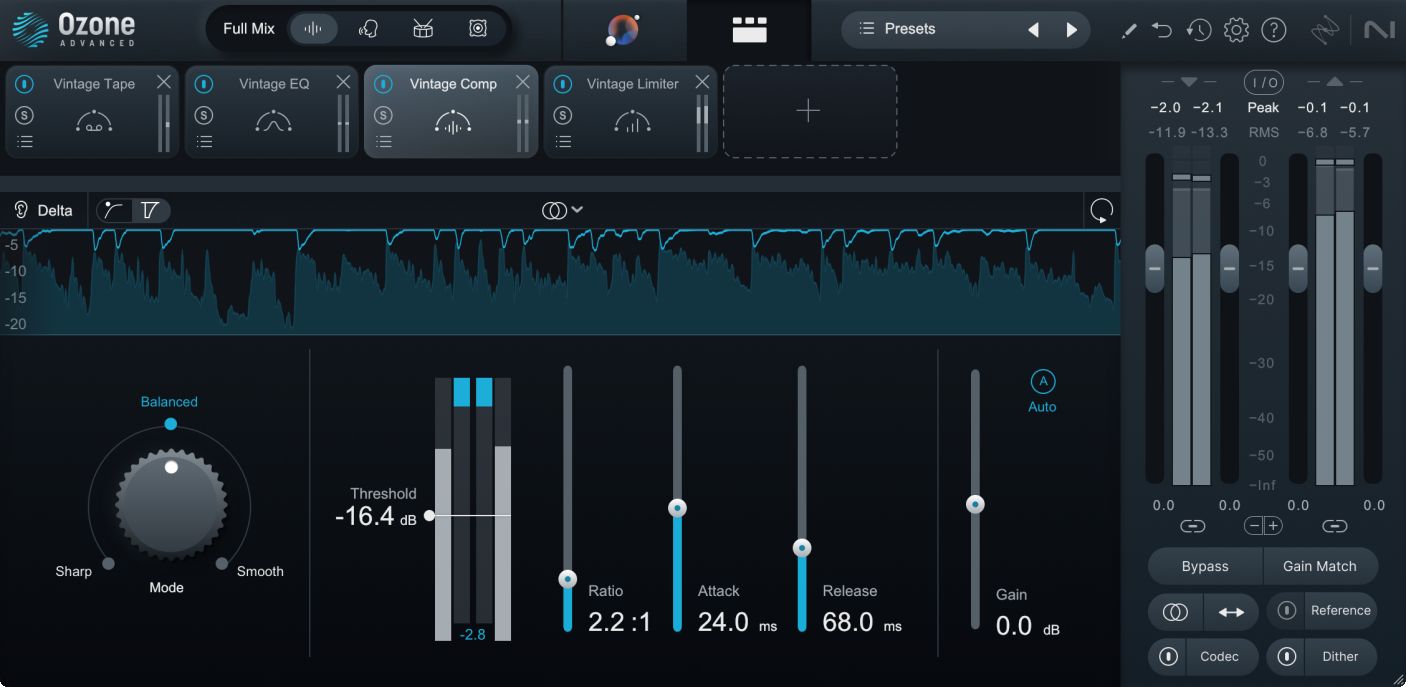Select the drums target icon
The height and width of the screenshot is (687, 1406).
coord(423,28)
